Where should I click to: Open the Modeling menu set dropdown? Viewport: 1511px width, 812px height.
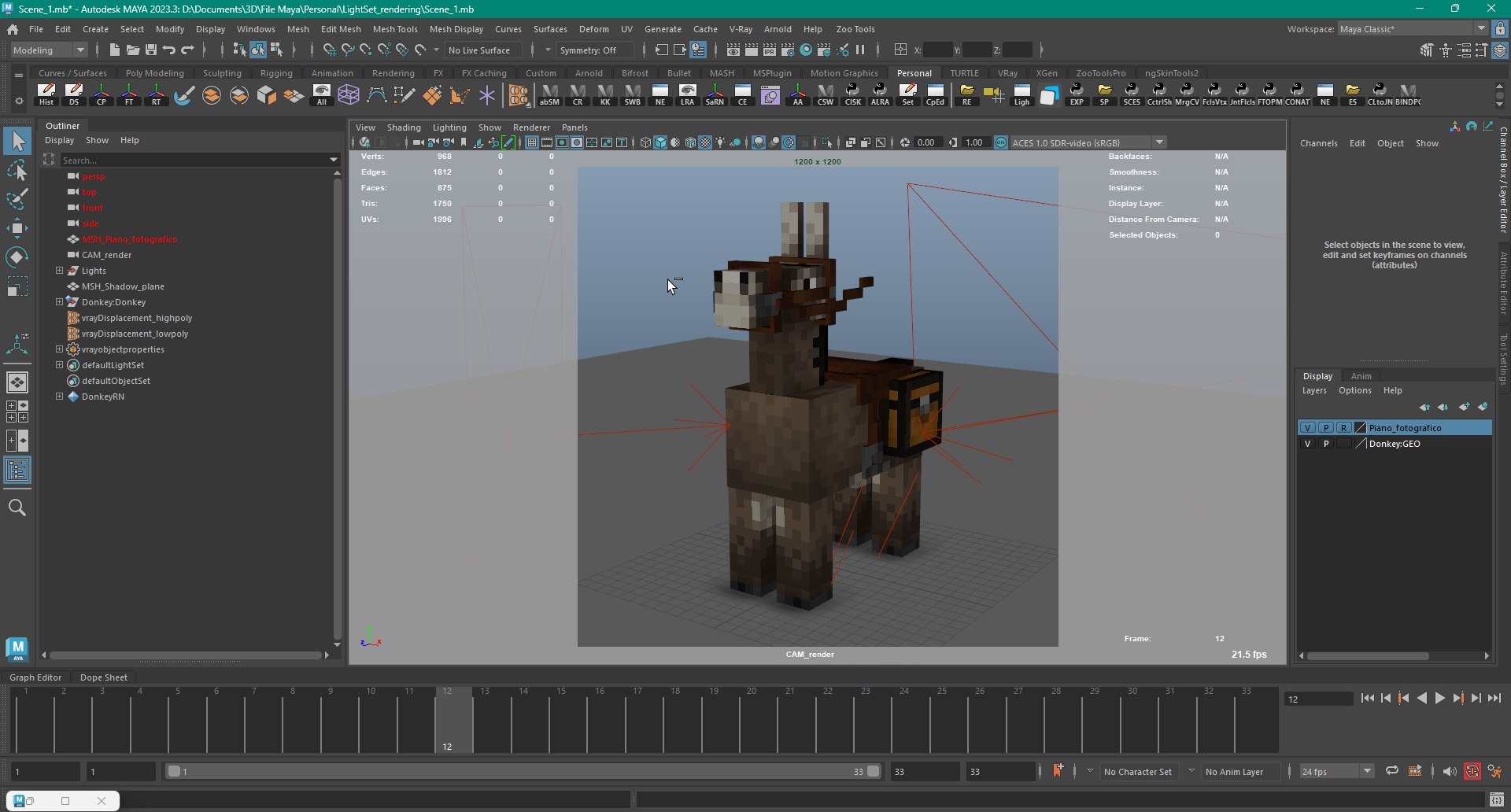pyautogui.click(x=49, y=50)
